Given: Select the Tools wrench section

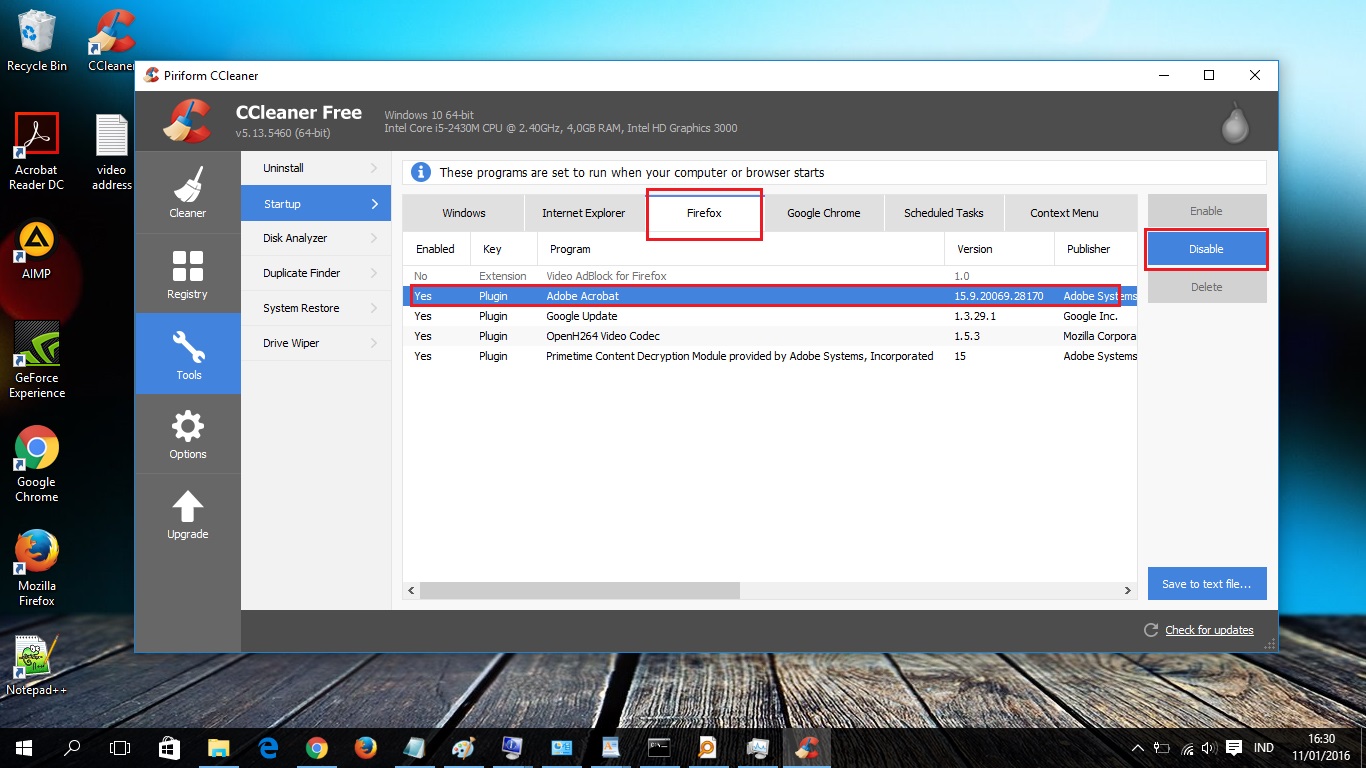Looking at the screenshot, I should [x=187, y=353].
